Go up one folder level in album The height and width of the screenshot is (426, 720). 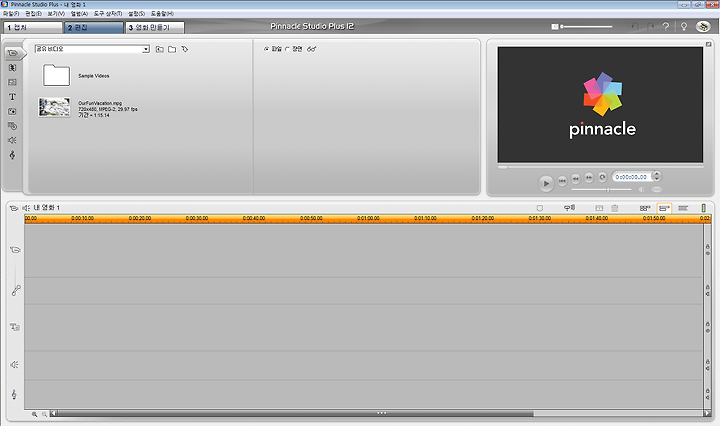click(x=159, y=49)
